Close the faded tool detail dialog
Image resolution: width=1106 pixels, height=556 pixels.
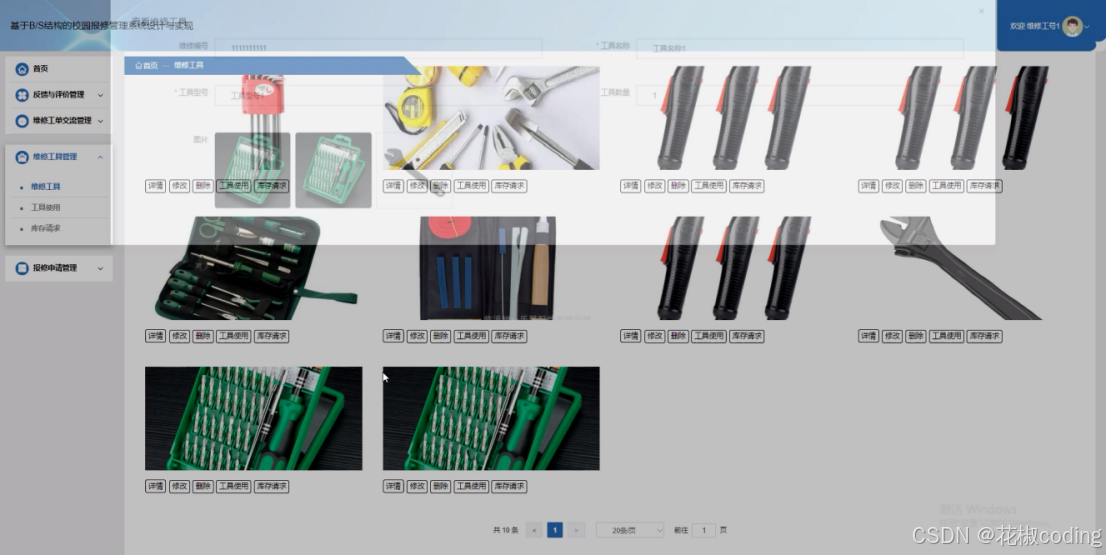(x=981, y=11)
